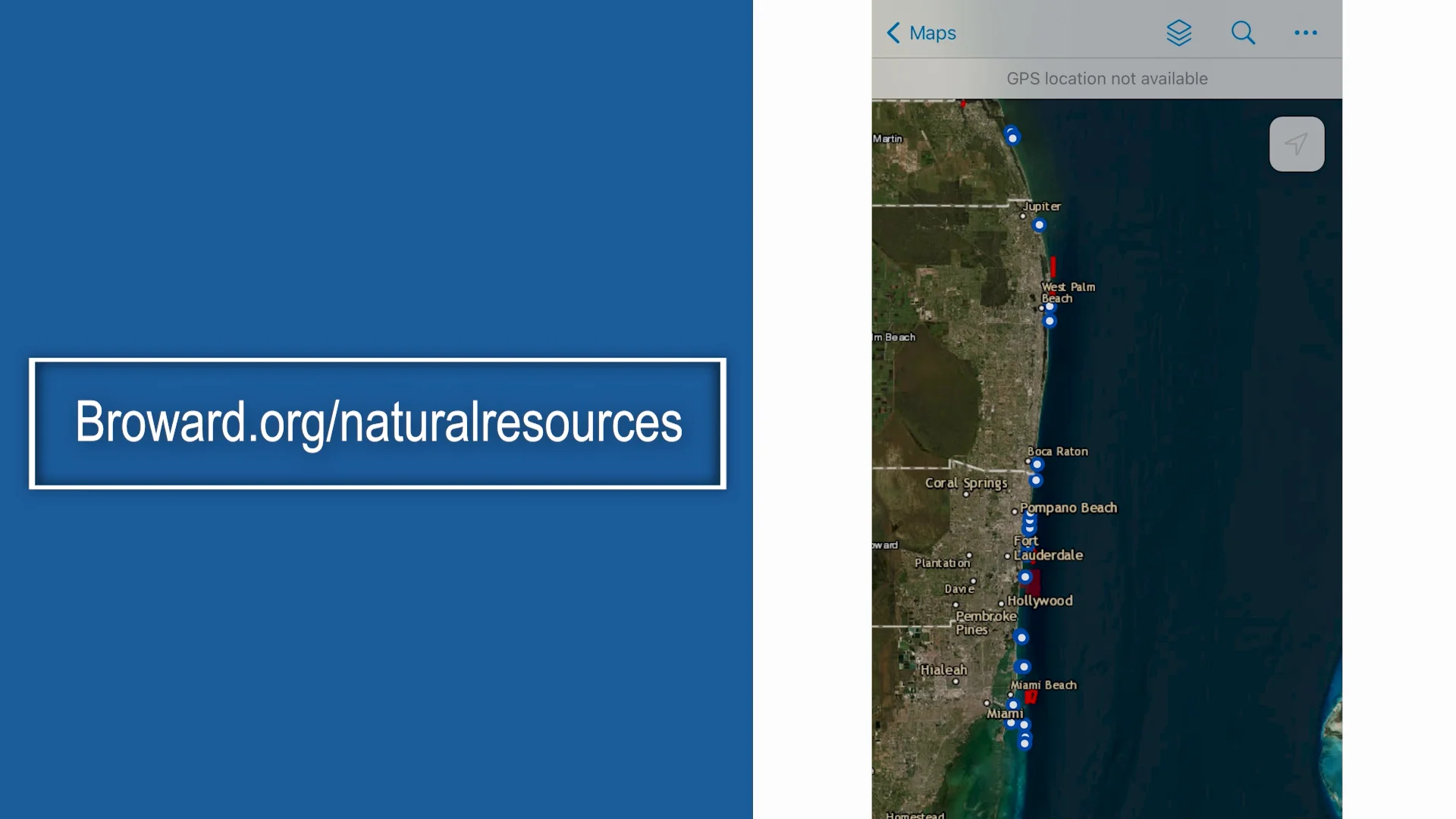Image resolution: width=1456 pixels, height=819 pixels.
Task: Open the map layers icon
Action: pos(1178,33)
